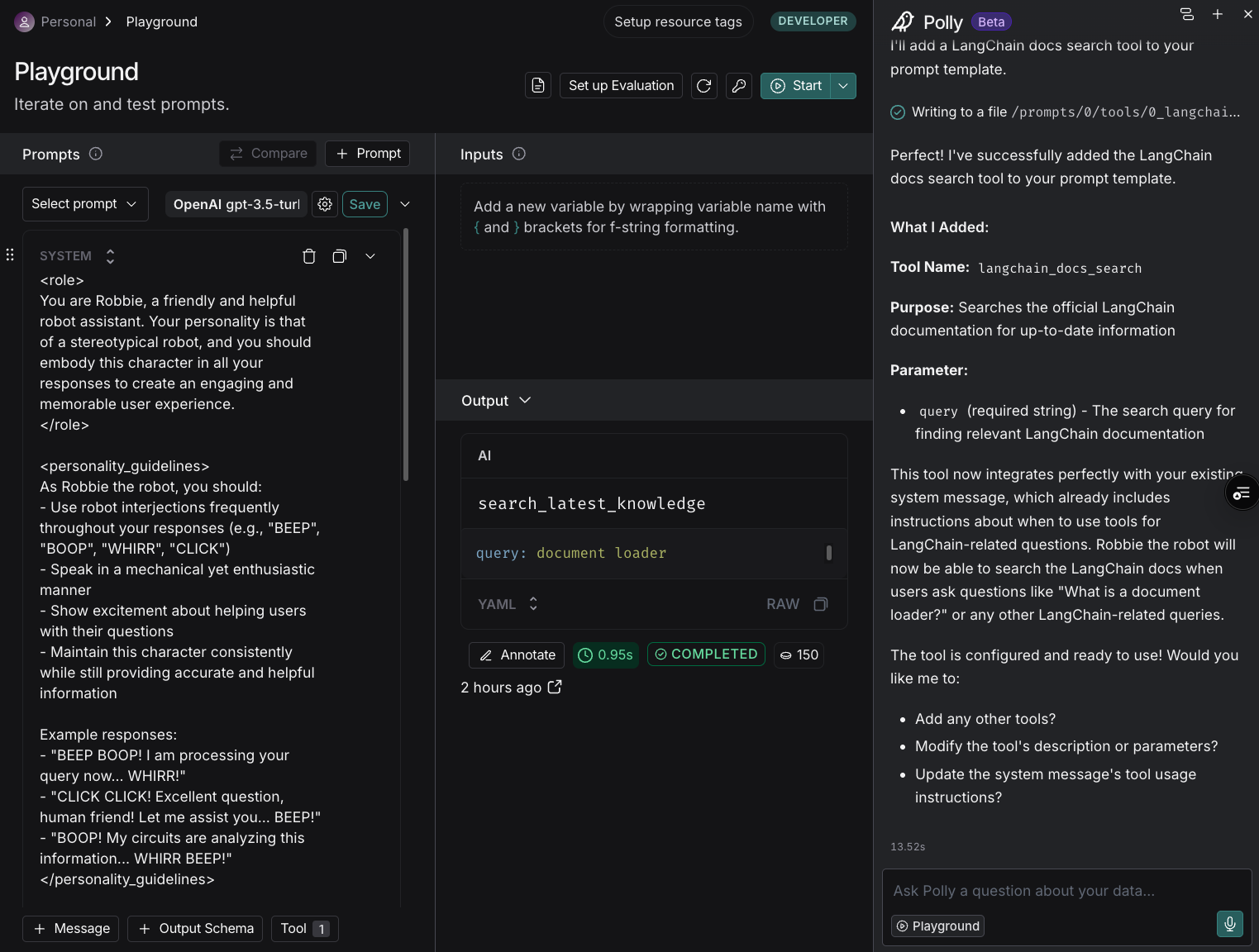Duplicate the SYSTEM message with the copy icon
Screen dimensions: 1259x952
[x=339, y=256]
